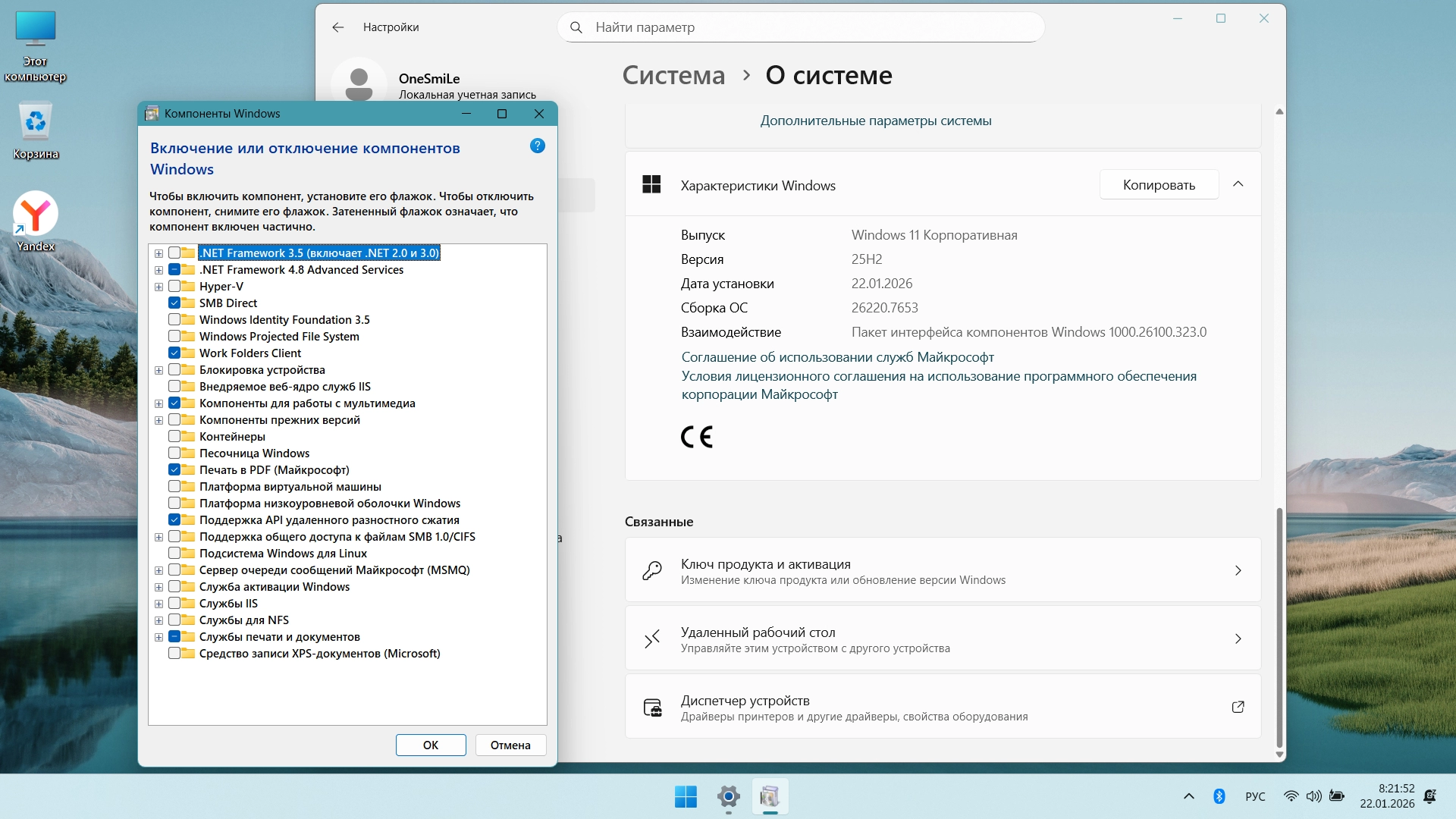Click Система in the breadcrumb
The width and height of the screenshot is (1456, 819).
click(673, 75)
